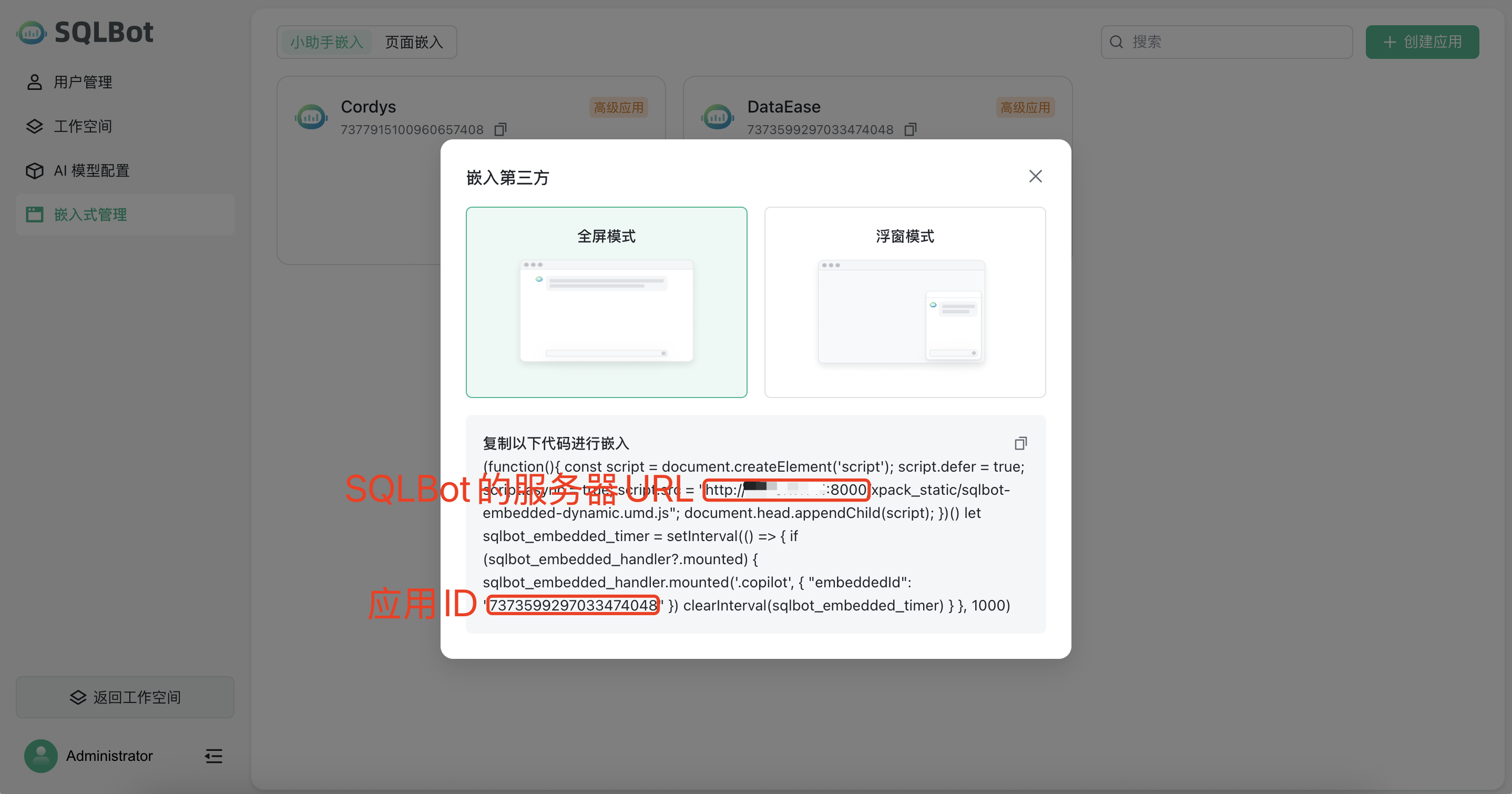Open AI 模型配置 in sidebar
The height and width of the screenshot is (794, 1512).
coord(91,171)
